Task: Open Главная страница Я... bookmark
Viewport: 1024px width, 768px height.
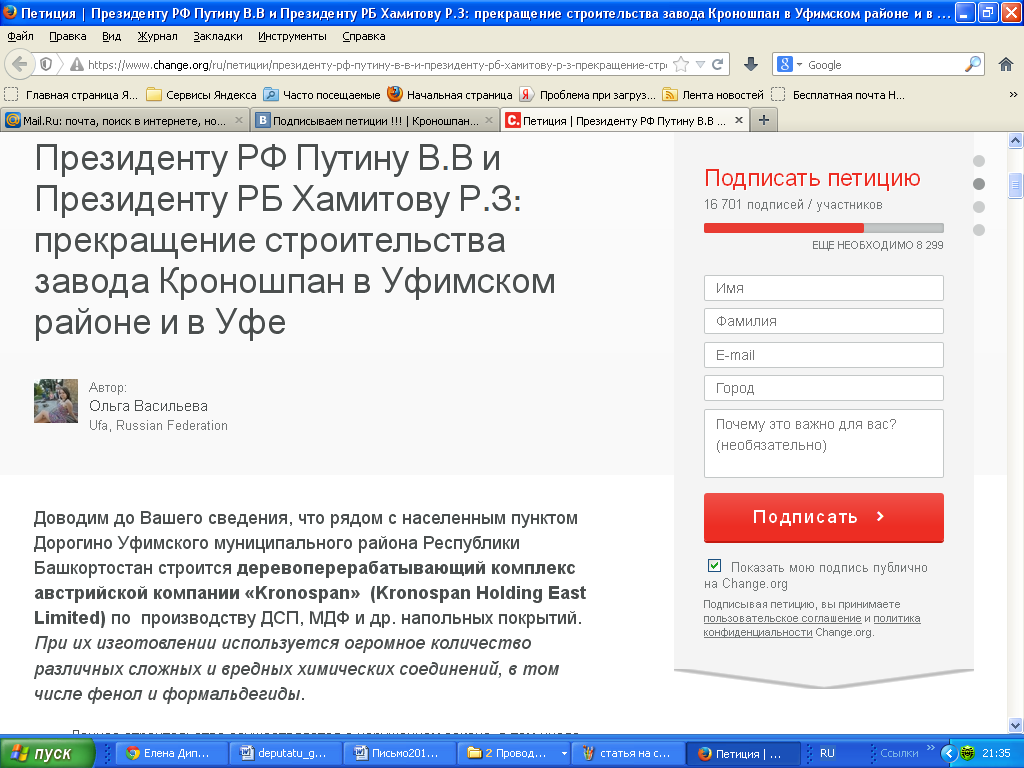Action: tap(71, 95)
